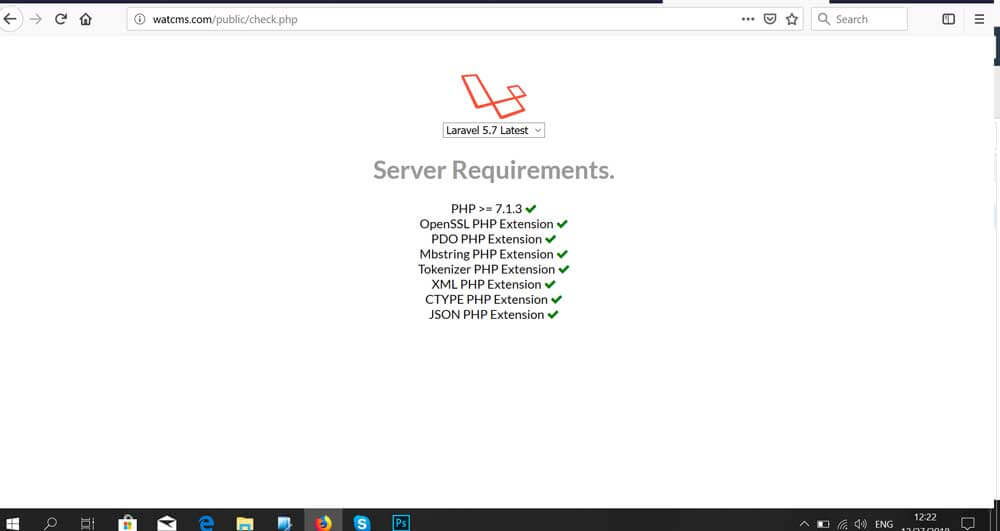Open the Windows Start menu
This screenshot has width=1000, height=531.
11,523
